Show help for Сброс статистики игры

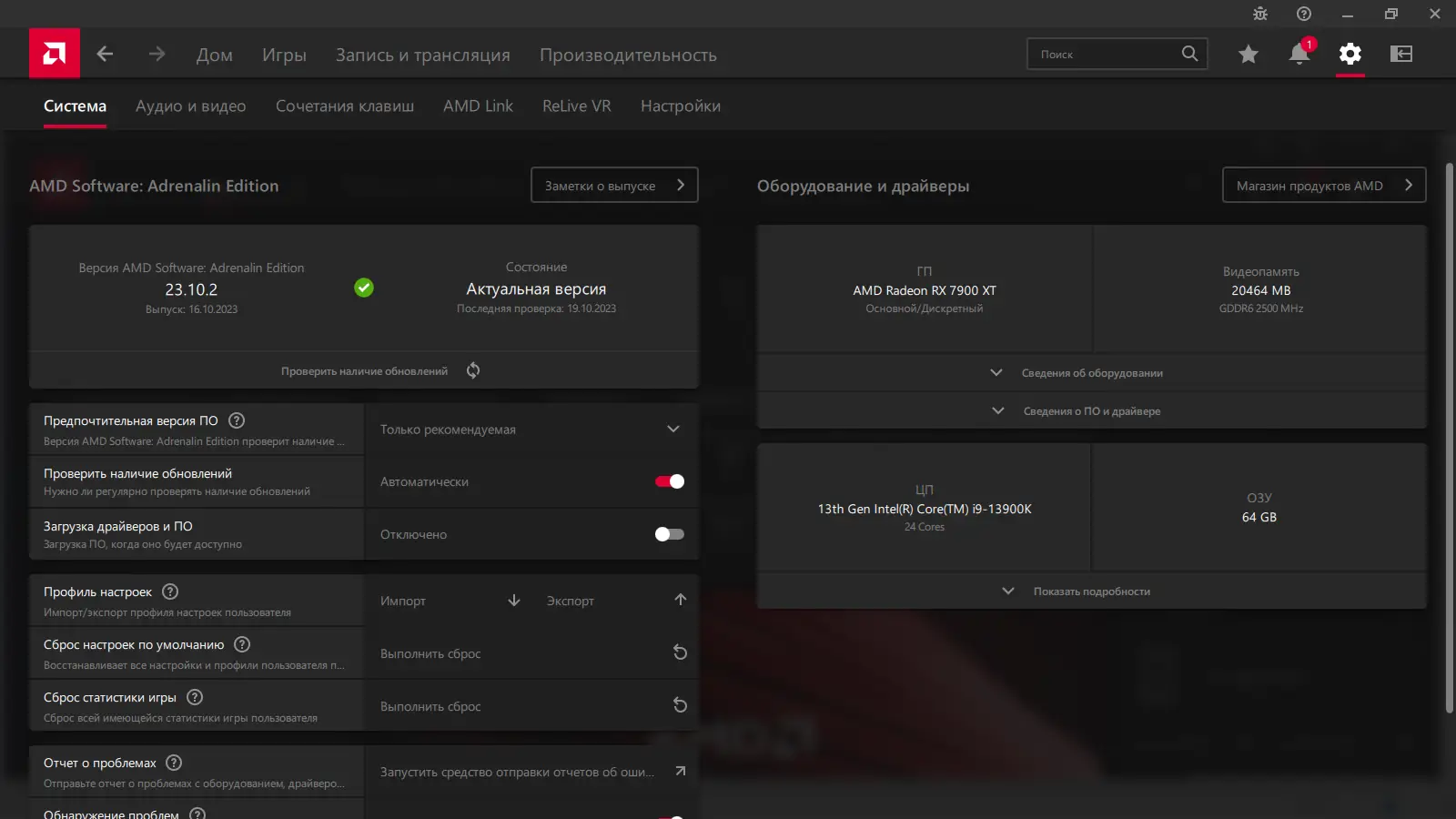click(x=195, y=697)
